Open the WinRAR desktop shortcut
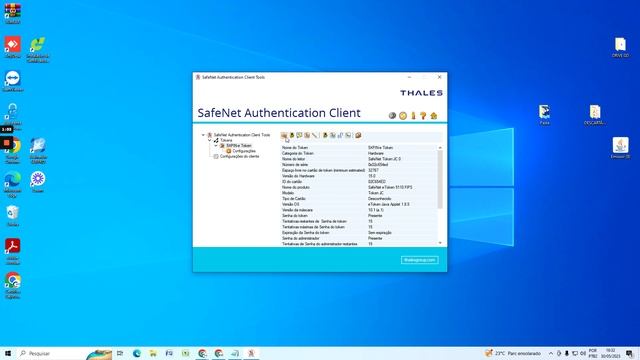The image size is (640, 360). (13, 13)
